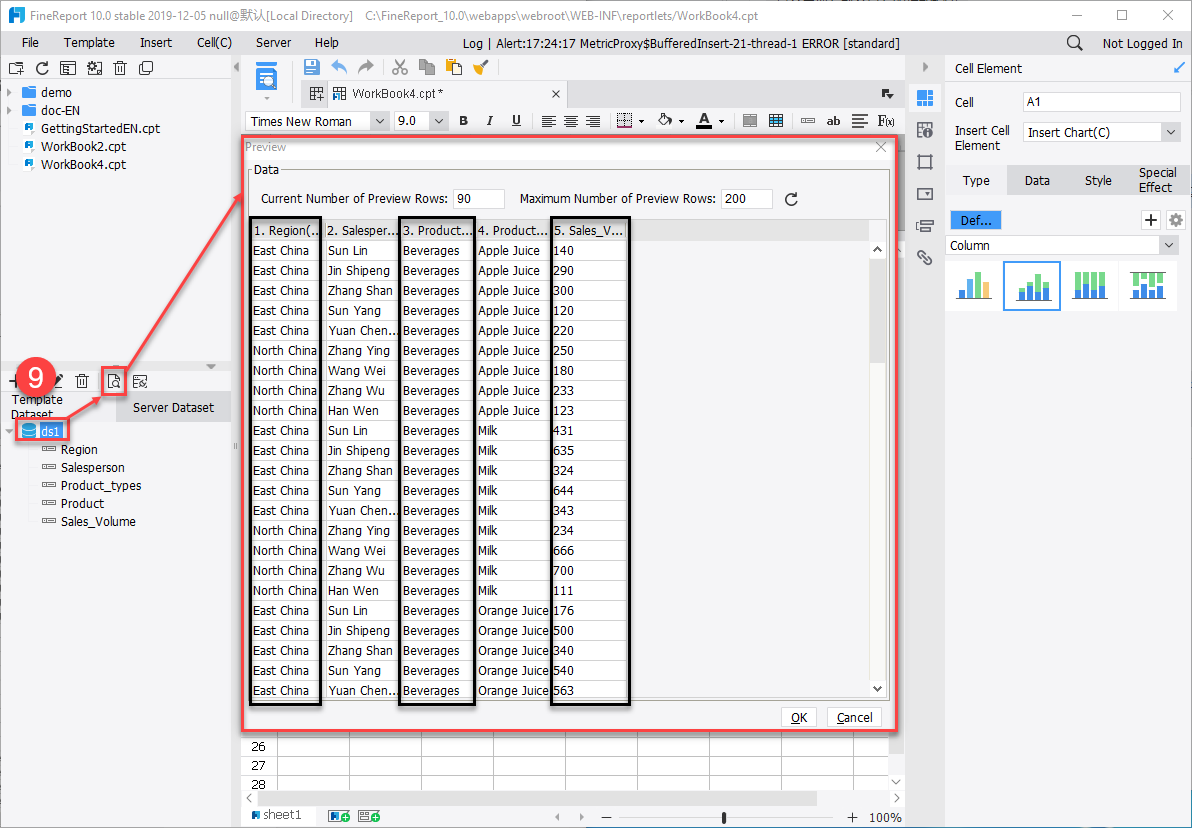Open the Template menu
Image resolution: width=1192 pixels, height=828 pixels.
(x=89, y=43)
